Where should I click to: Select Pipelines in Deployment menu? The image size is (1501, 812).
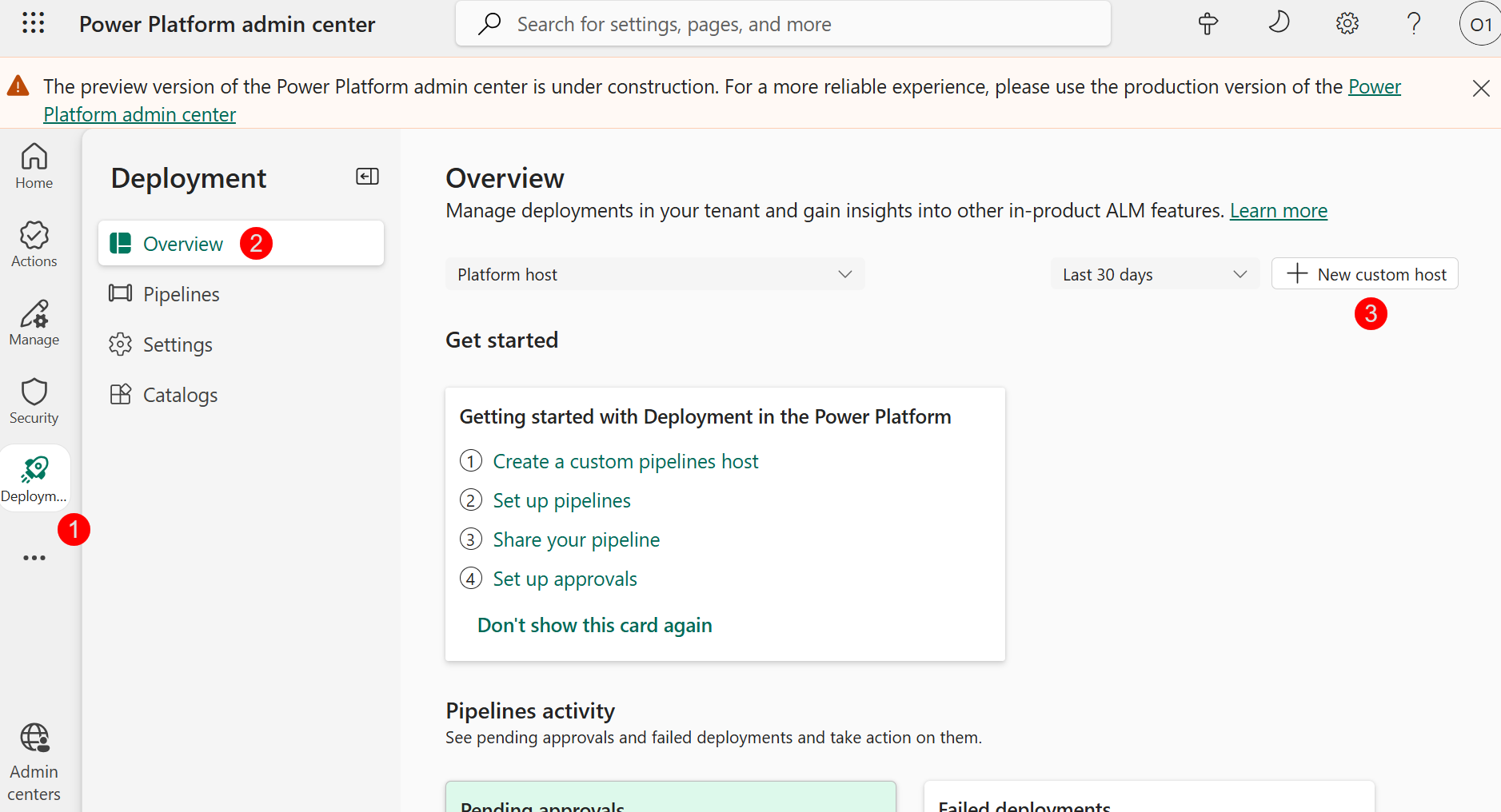click(181, 294)
